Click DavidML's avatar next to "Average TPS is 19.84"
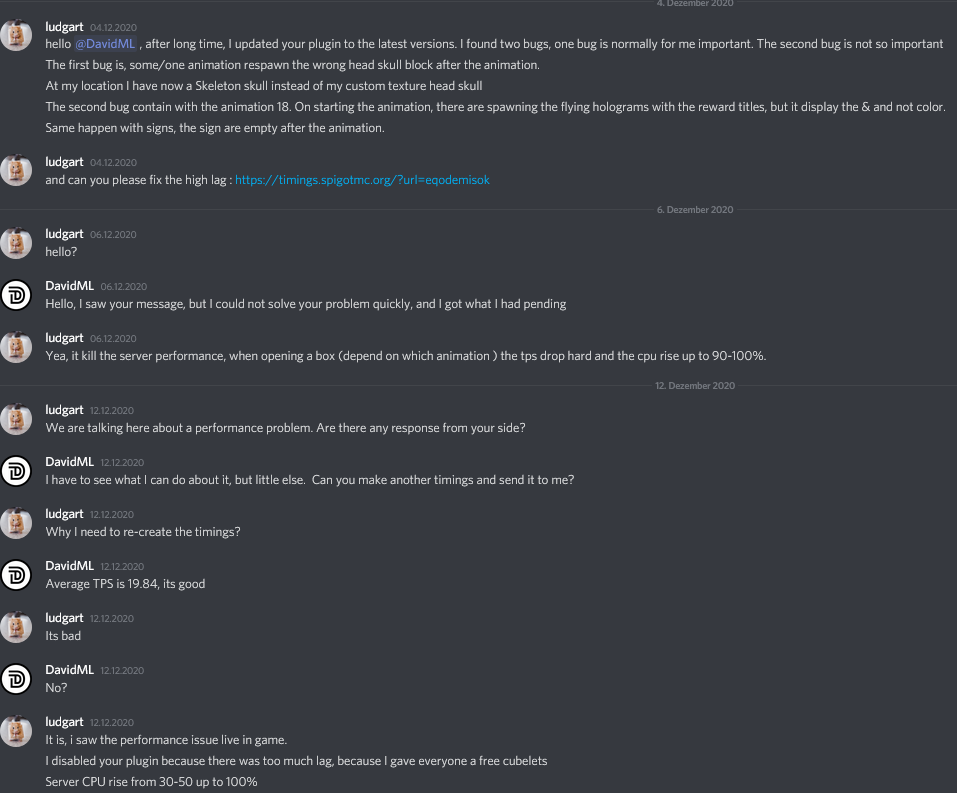Image resolution: width=957 pixels, height=793 pixels. pos(16,574)
